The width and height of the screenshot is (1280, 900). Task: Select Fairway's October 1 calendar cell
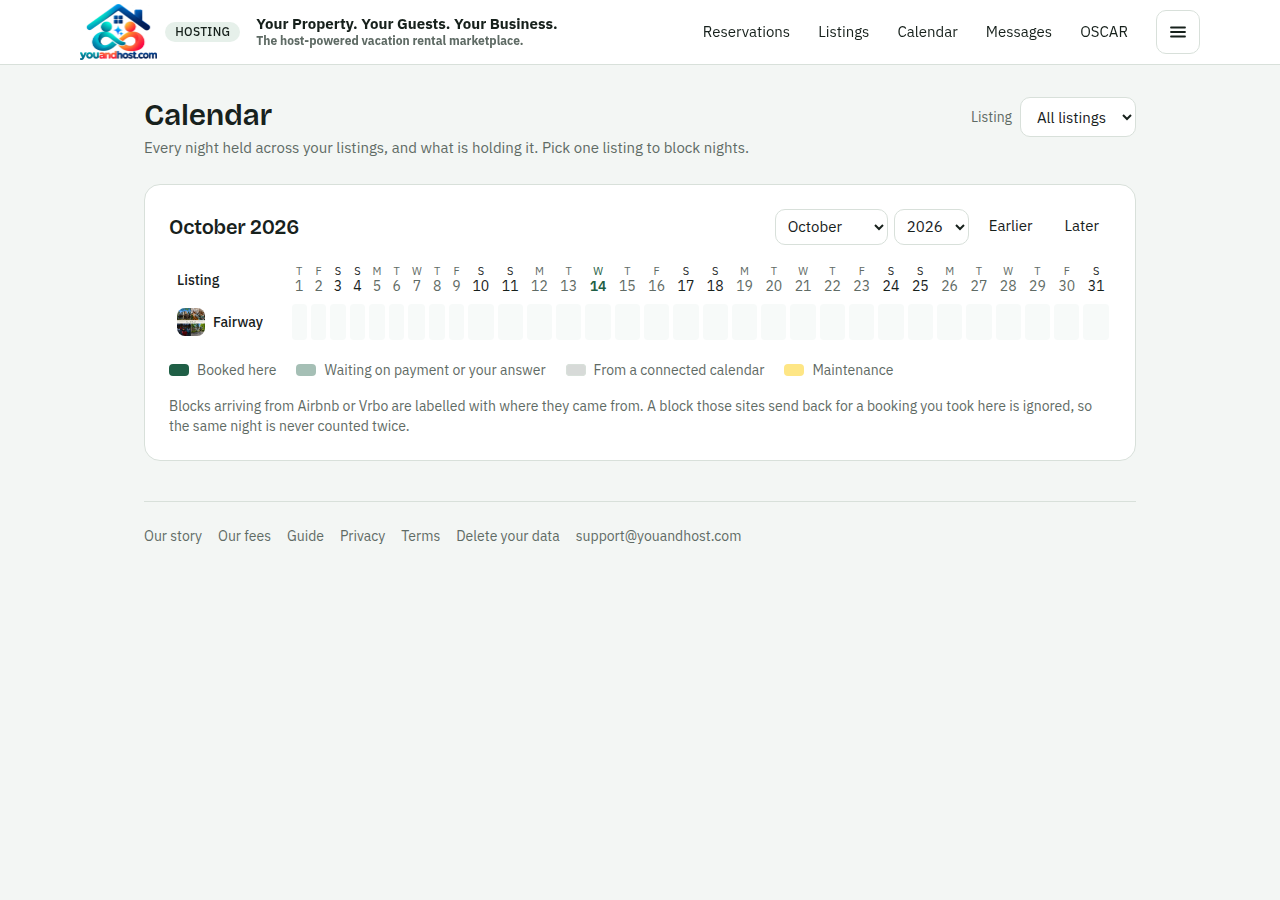click(299, 322)
